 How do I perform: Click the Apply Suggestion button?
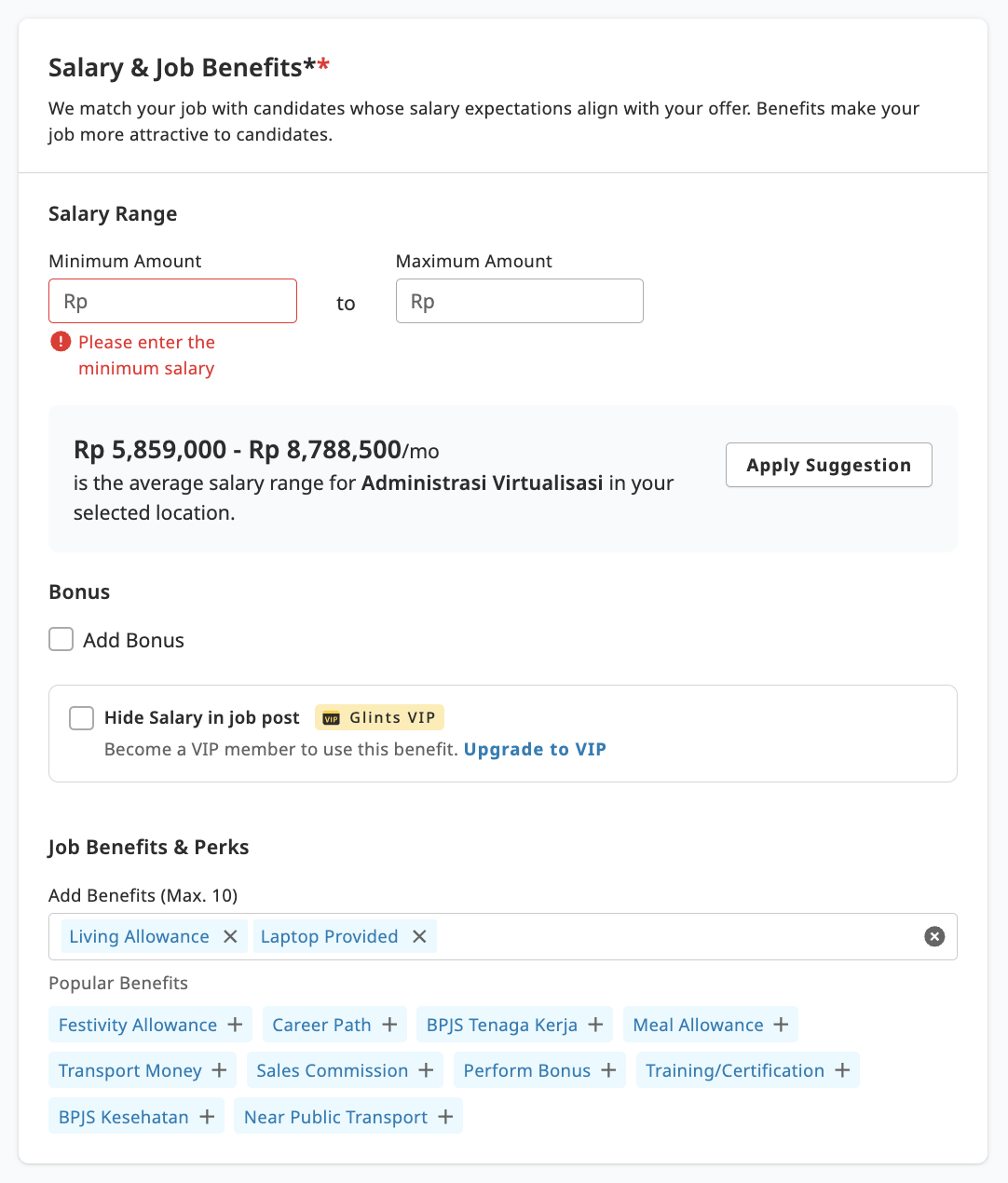[x=828, y=464]
